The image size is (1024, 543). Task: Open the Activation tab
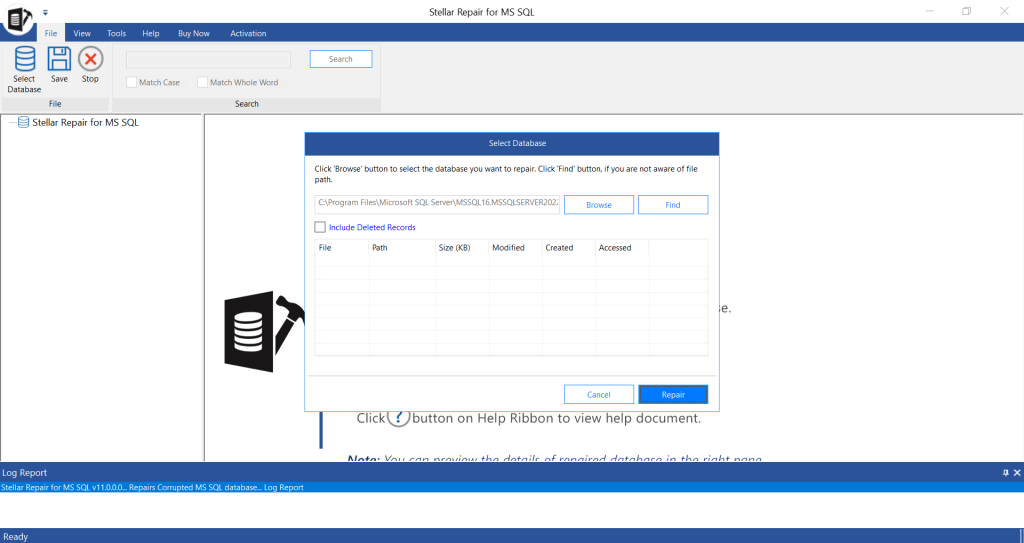[248, 33]
